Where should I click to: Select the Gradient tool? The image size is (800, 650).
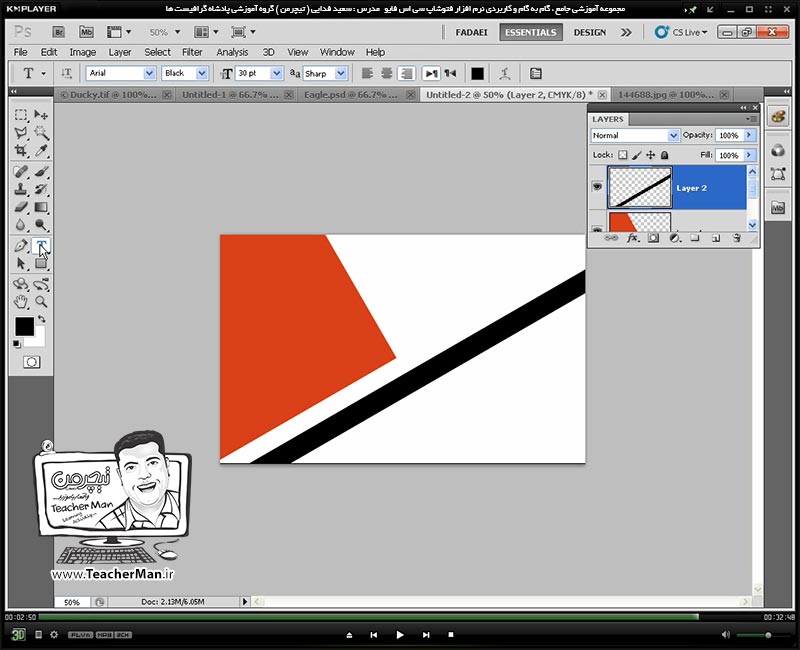pos(41,207)
